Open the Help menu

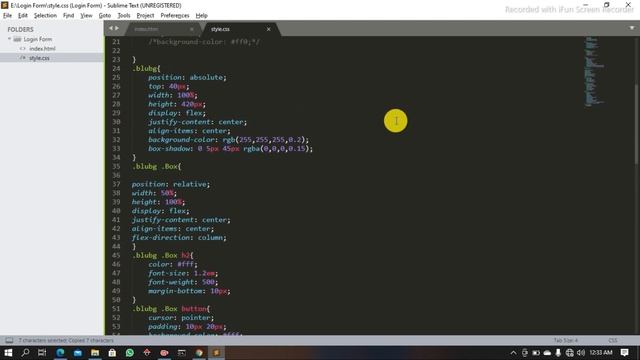[202, 16]
